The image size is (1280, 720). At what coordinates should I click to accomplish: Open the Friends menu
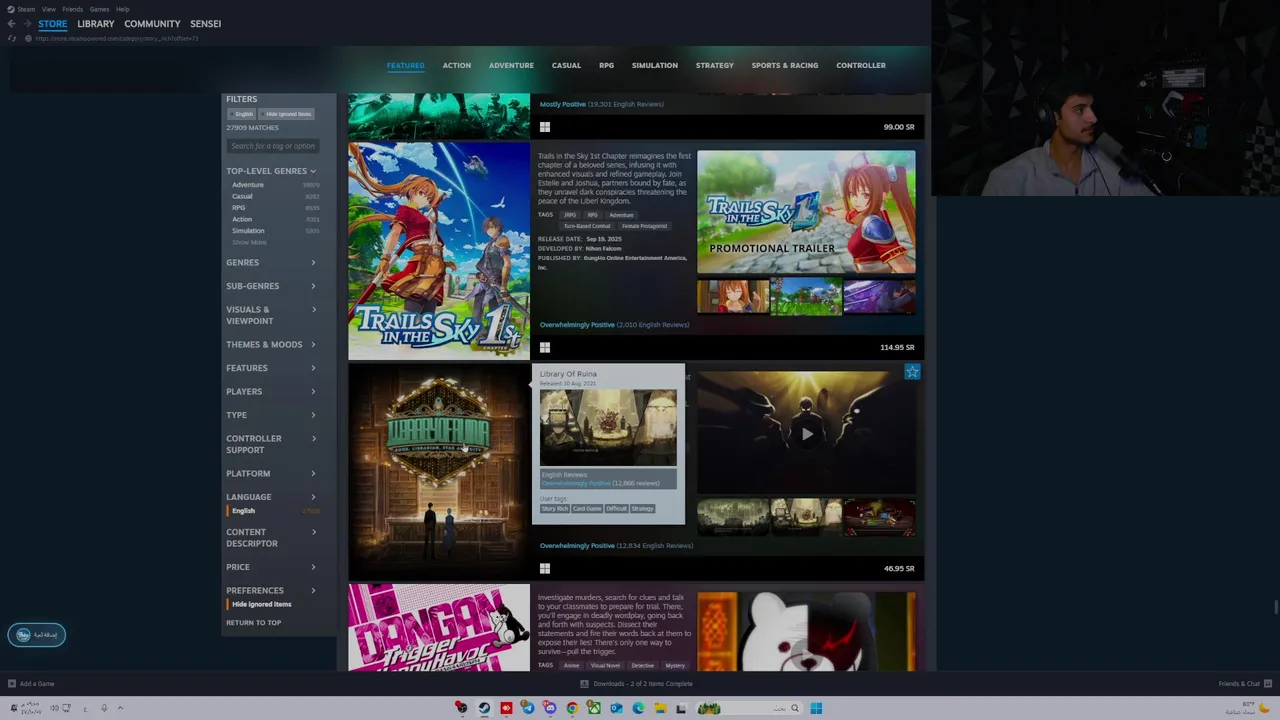[72, 9]
